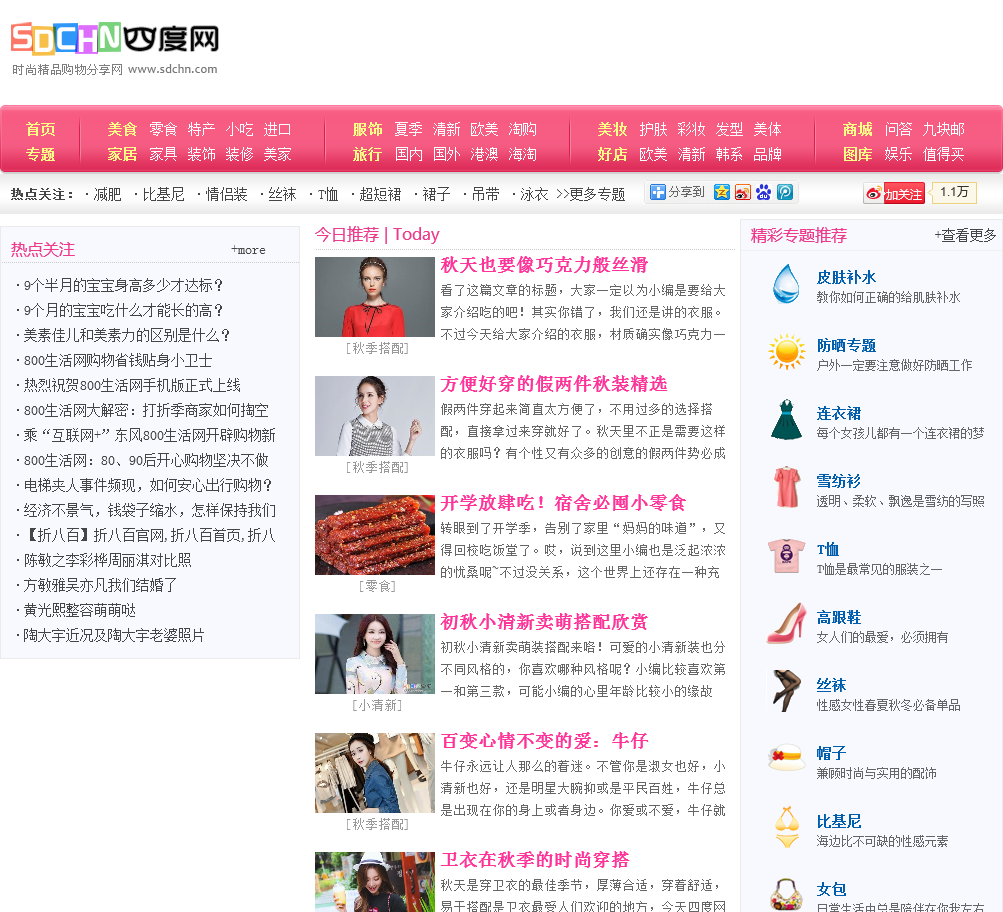Open the handbag 女包 icon
This screenshot has height=912, width=1003.
point(786,894)
